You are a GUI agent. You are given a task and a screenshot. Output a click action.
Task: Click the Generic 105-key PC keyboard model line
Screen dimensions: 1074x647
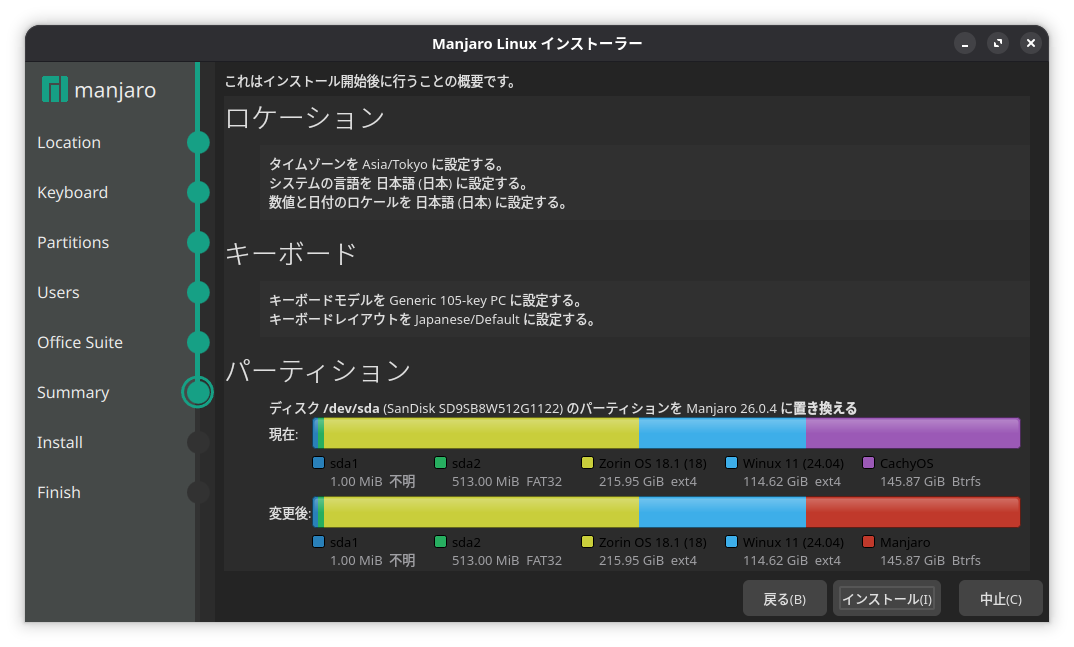coord(426,300)
